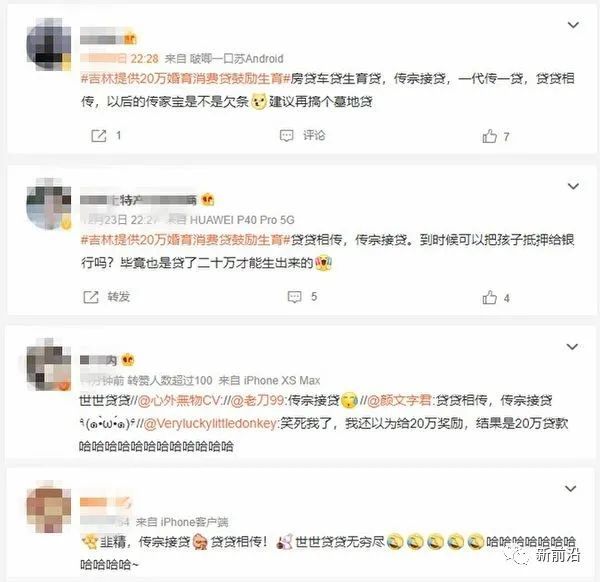Image resolution: width=600 pixels, height=582 pixels.
Task: Expand chevron menu on iPhone XS Max post
Action: coord(572,347)
